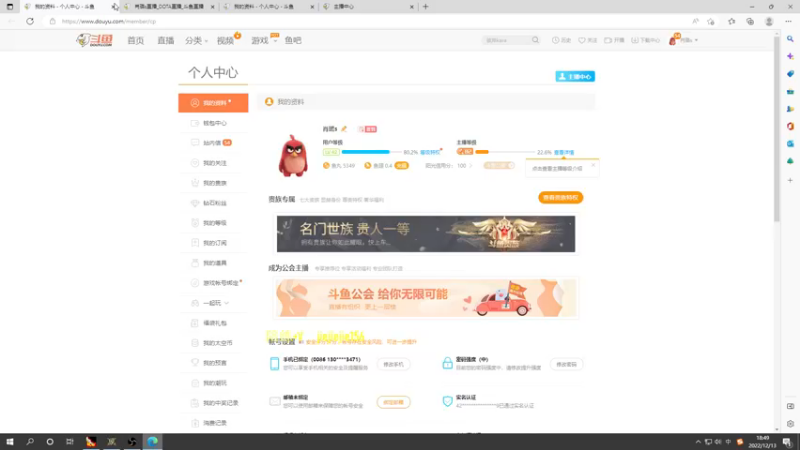
Task: Click the orange streamer level progress bar
Action: (505, 152)
